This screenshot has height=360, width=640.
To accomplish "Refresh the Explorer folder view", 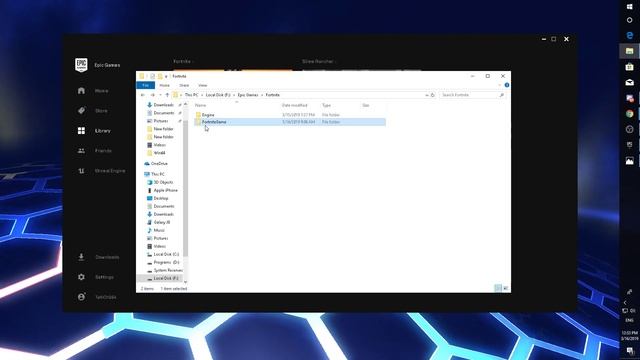I will coord(433,95).
